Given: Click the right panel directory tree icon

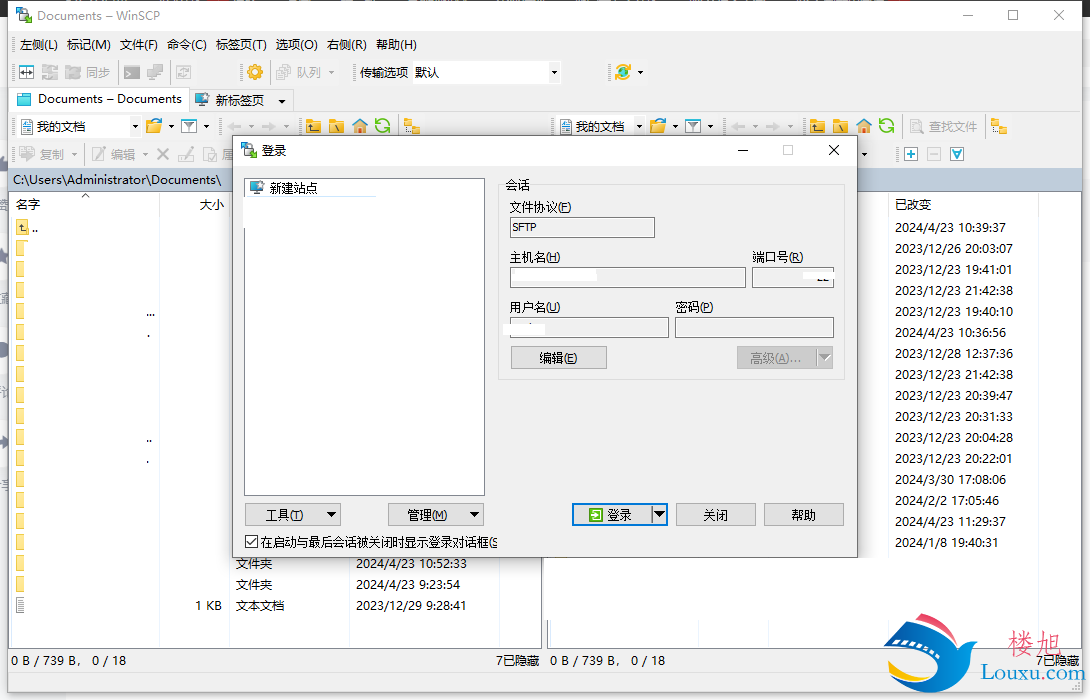Looking at the screenshot, I should click(x=999, y=127).
